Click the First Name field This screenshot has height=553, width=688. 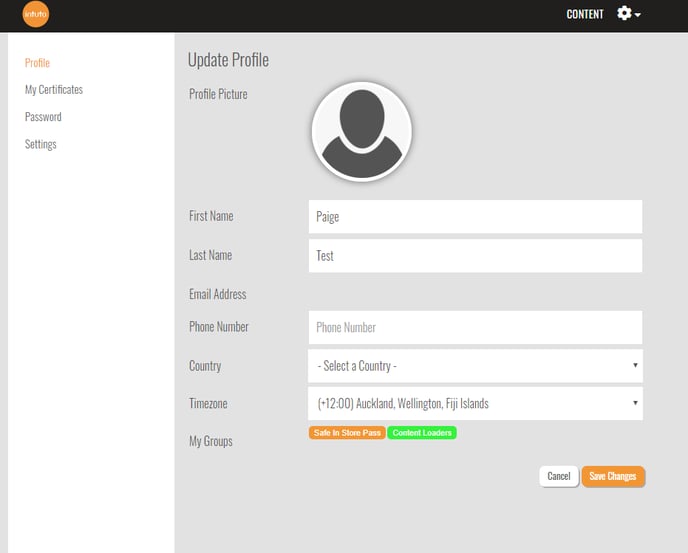(475, 216)
